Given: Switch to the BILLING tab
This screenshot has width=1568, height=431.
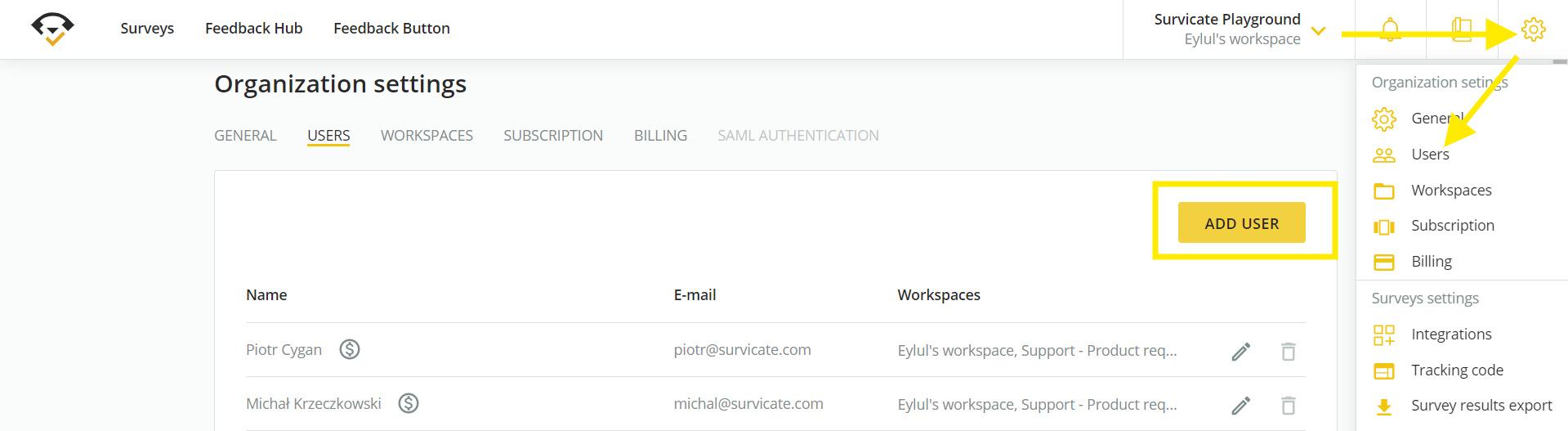Looking at the screenshot, I should 660,136.
